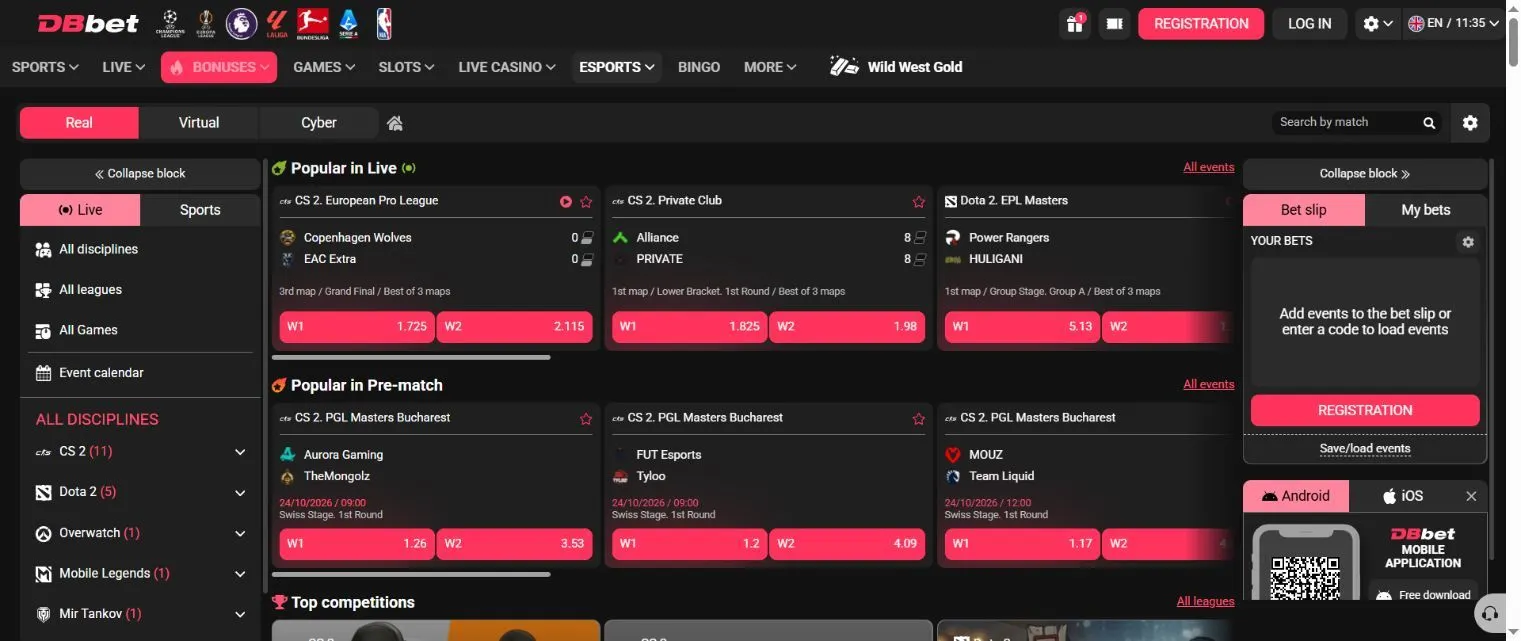Favorite the CS 2. Private Club match
1521x641 pixels.
pyautogui.click(x=919, y=202)
